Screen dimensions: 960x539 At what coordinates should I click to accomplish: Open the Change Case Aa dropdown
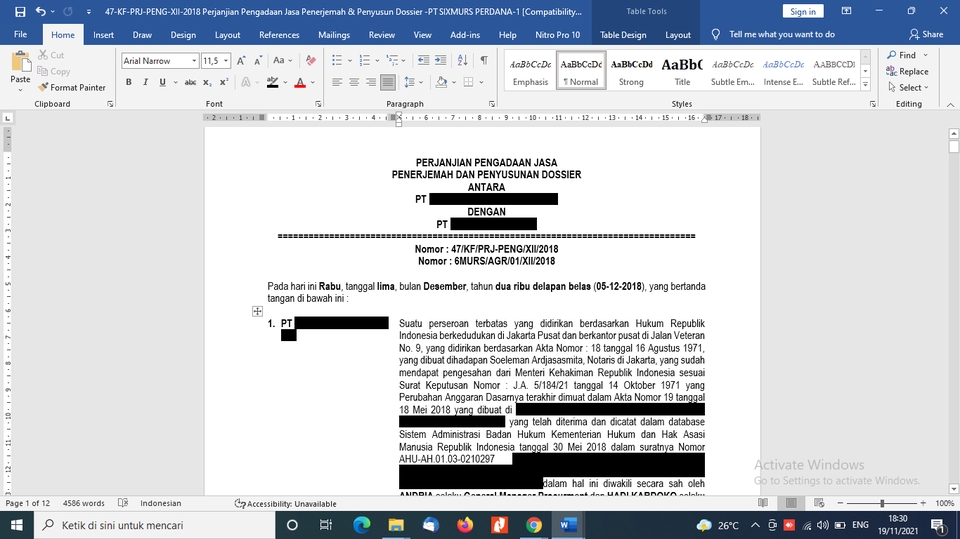(282, 61)
